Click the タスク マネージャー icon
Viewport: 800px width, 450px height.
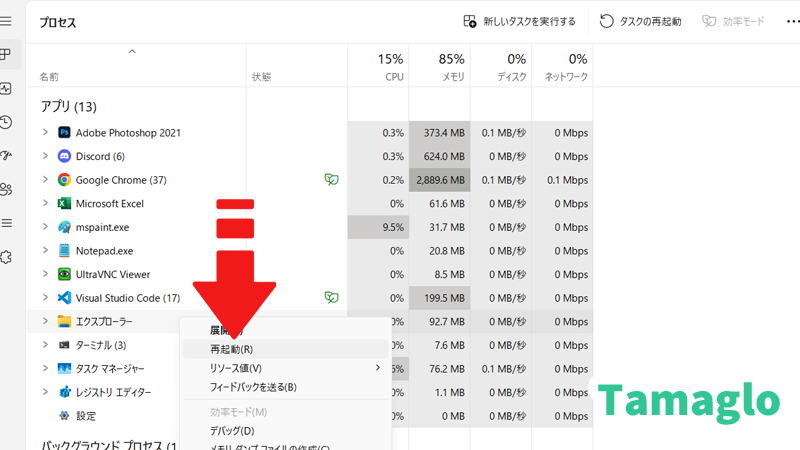(x=64, y=368)
